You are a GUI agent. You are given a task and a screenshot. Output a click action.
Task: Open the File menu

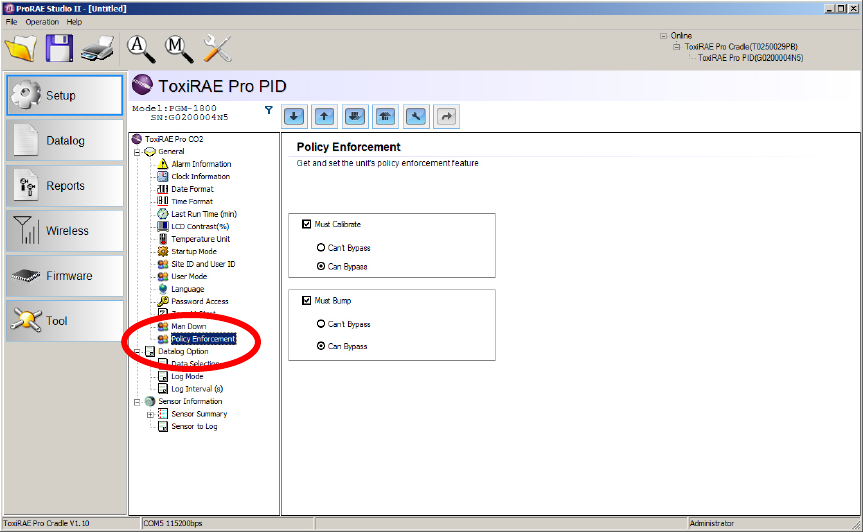(x=12, y=22)
